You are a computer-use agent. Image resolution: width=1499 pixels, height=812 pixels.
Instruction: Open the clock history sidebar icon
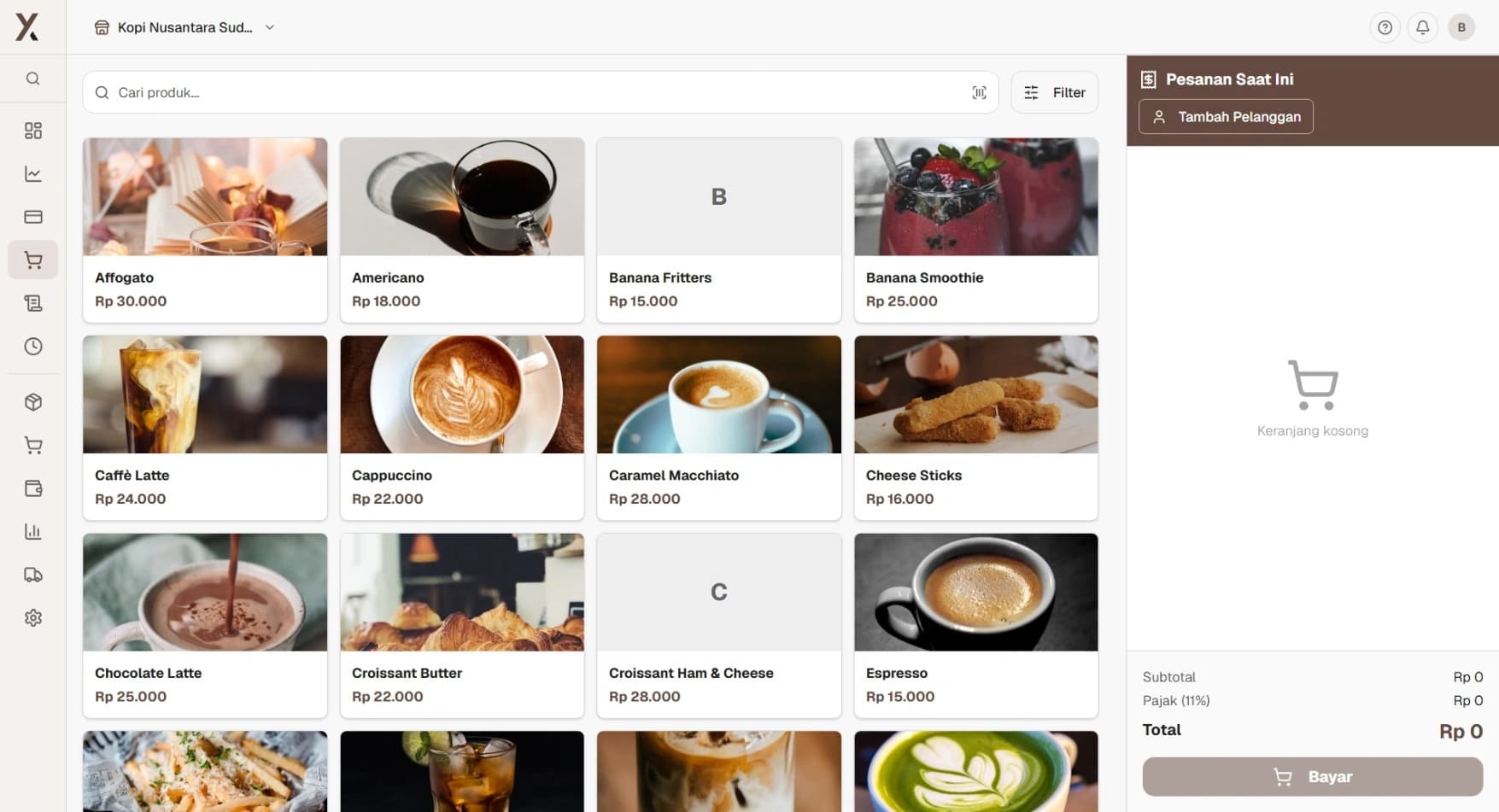pos(33,347)
